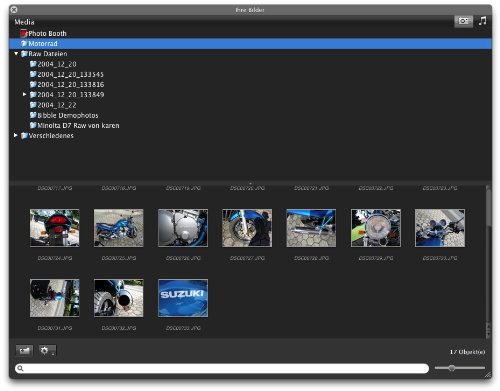
Task: Close the media browser window
Action: point(14,10)
